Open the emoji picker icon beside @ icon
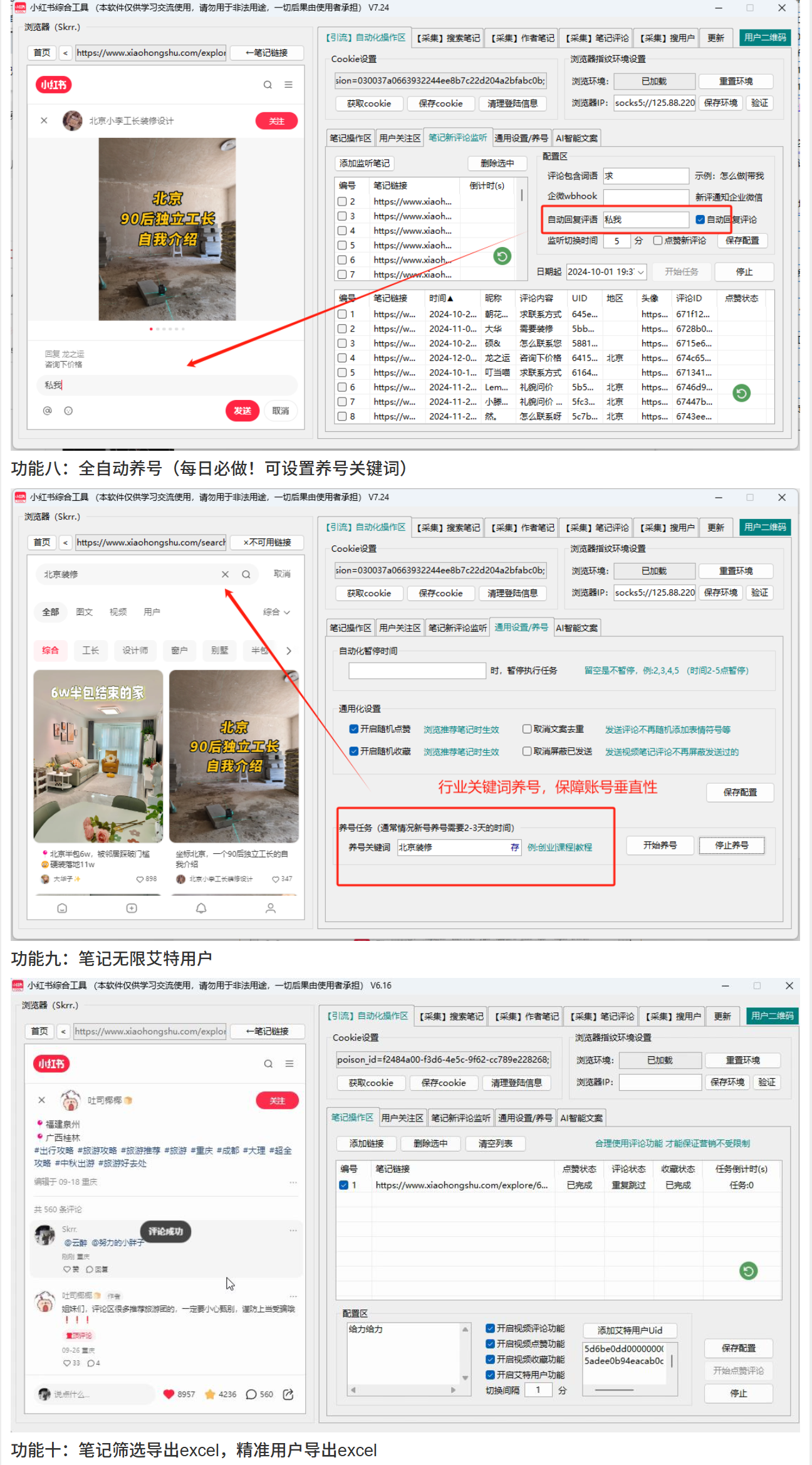Image resolution: width=812 pixels, height=1465 pixels. (x=68, y=411)
